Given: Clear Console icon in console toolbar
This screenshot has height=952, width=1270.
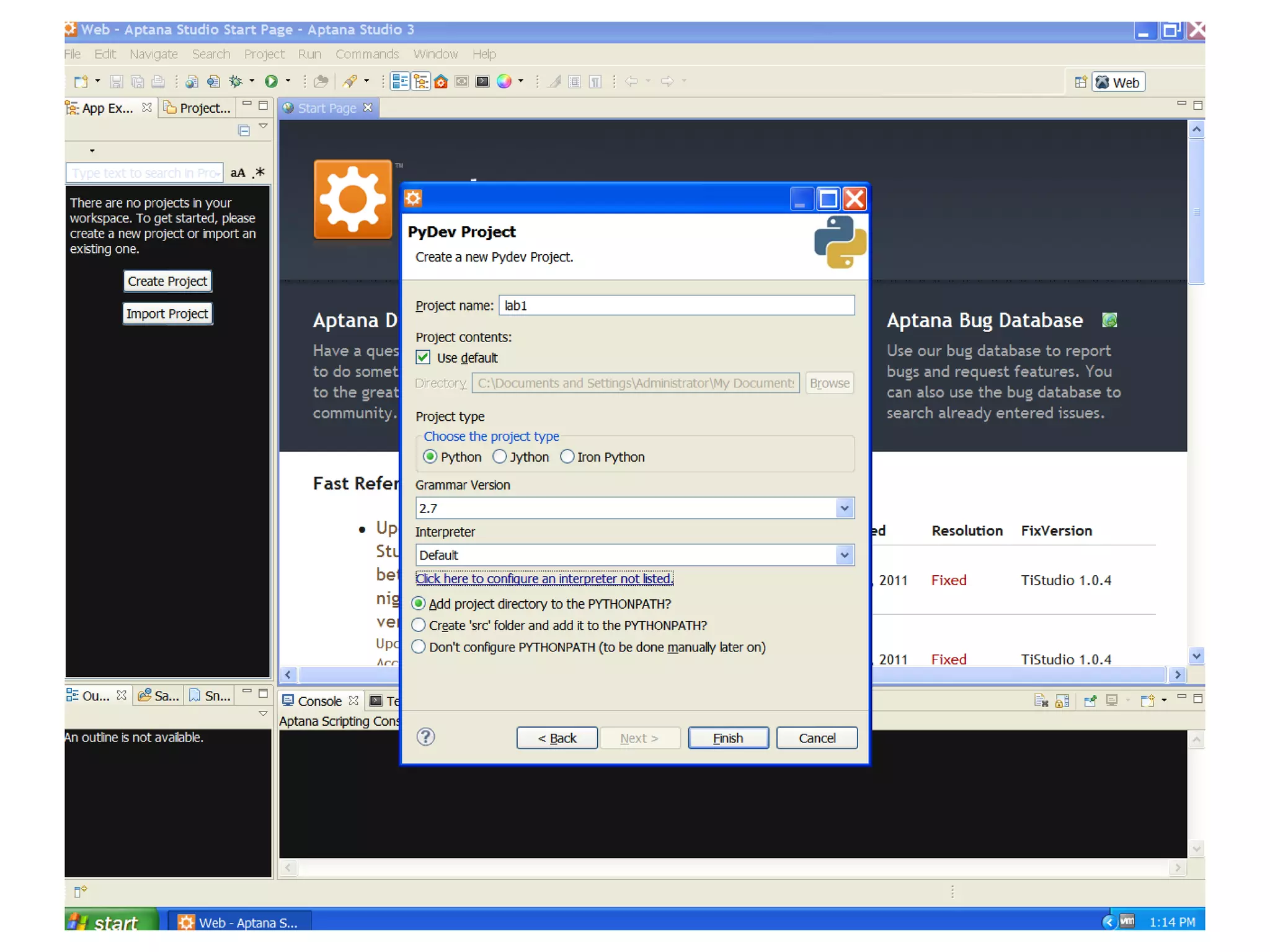Looking at the screenshot, I should (1041, 700).
